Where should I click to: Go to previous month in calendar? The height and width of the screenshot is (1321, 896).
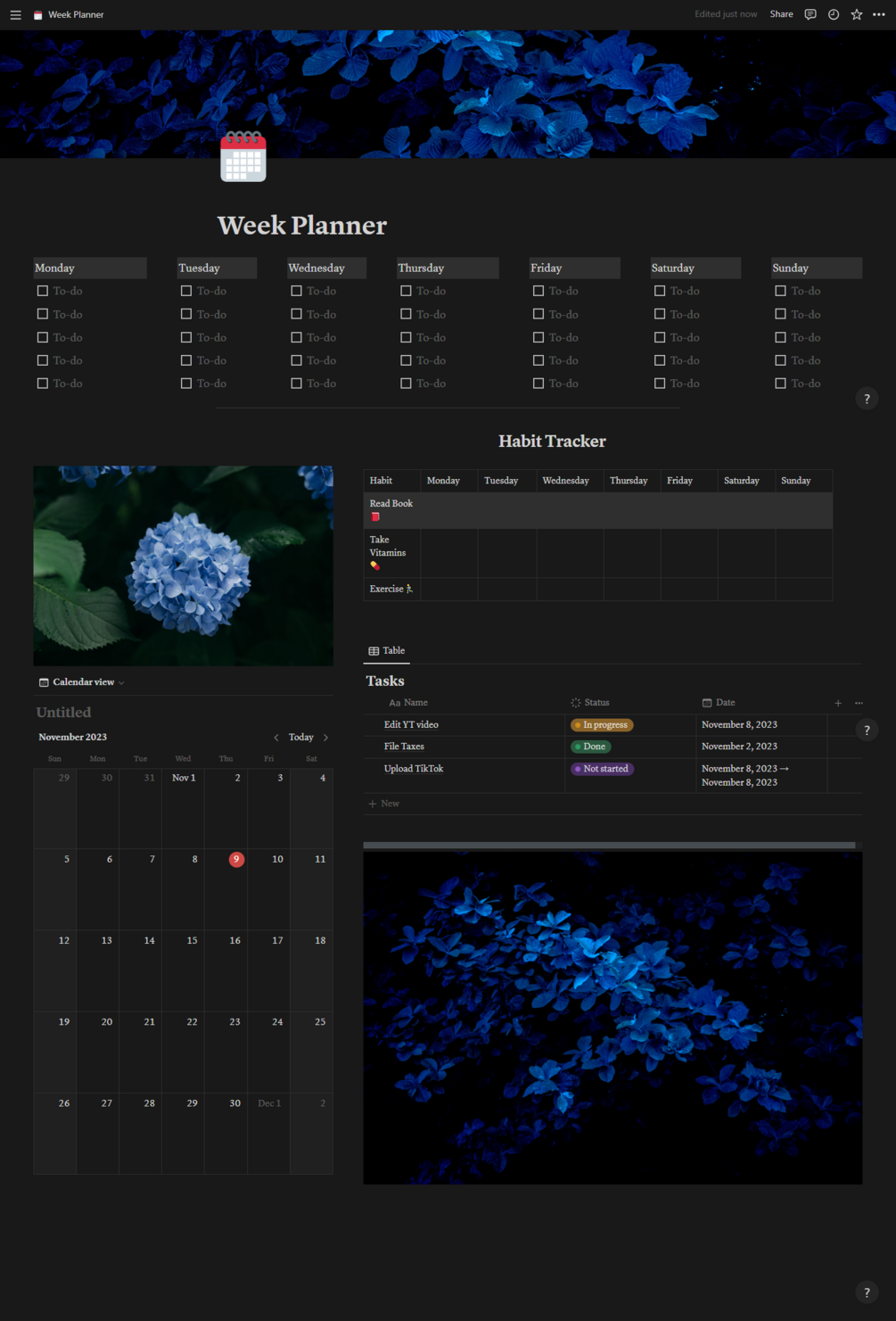click(276, 738)
